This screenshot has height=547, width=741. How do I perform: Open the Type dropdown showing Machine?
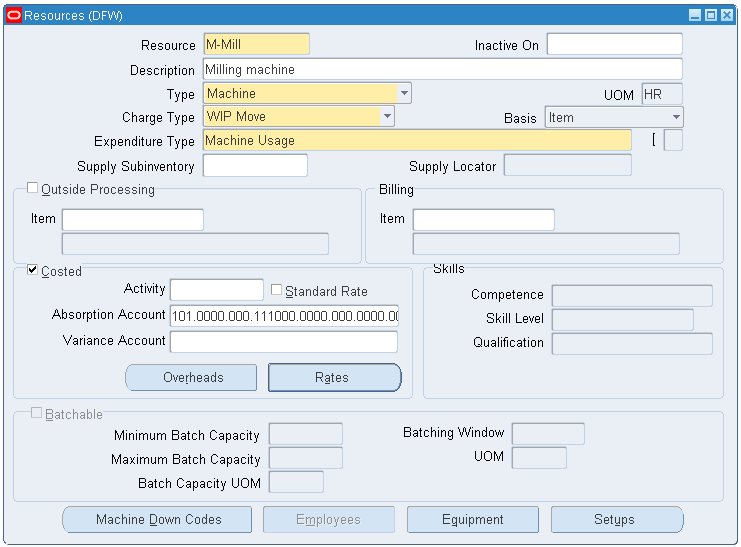coord(405,93)
